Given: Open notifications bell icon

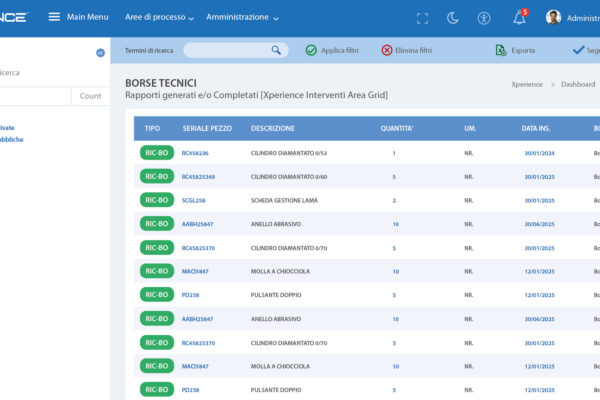Looking at the screenshot, I should pos(519,18).
